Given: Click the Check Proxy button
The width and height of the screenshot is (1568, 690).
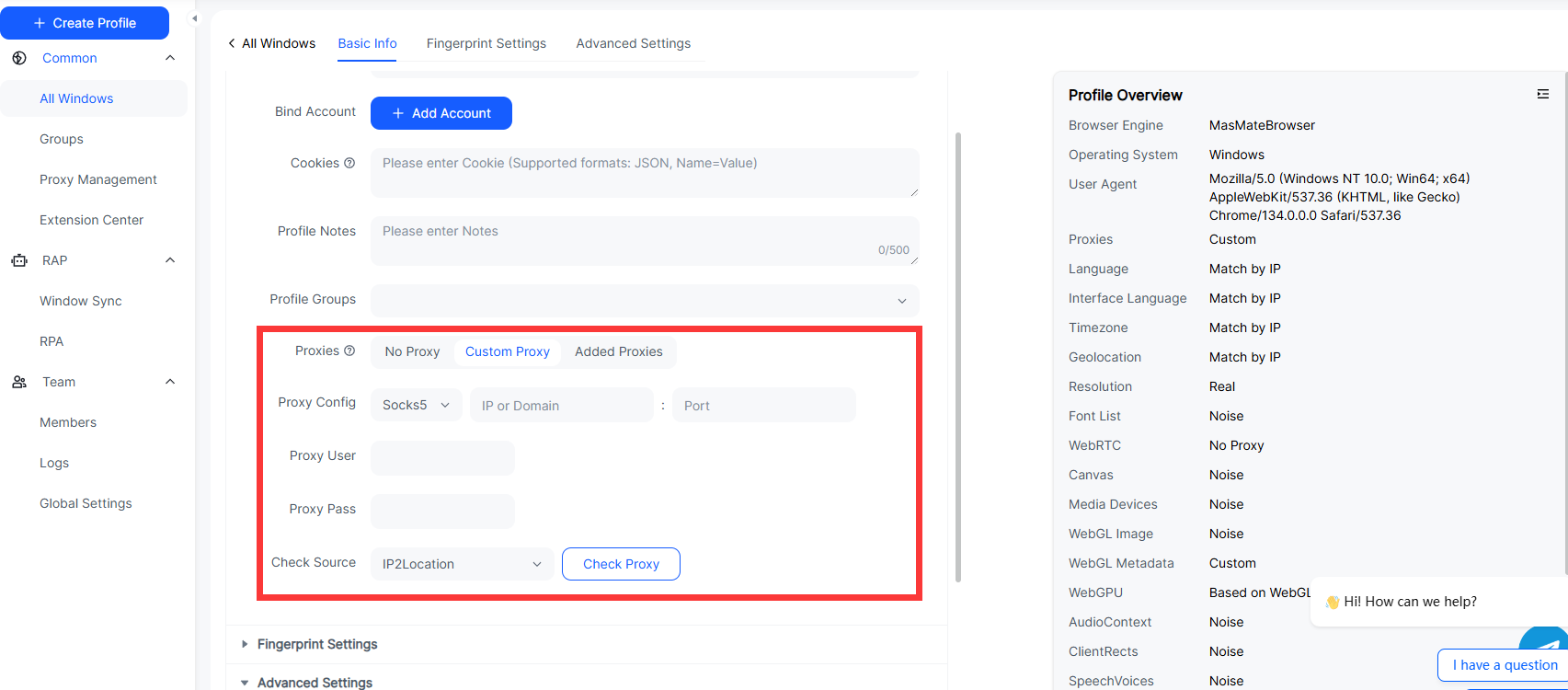Looking at the screenshot, I should pos(621,564).
